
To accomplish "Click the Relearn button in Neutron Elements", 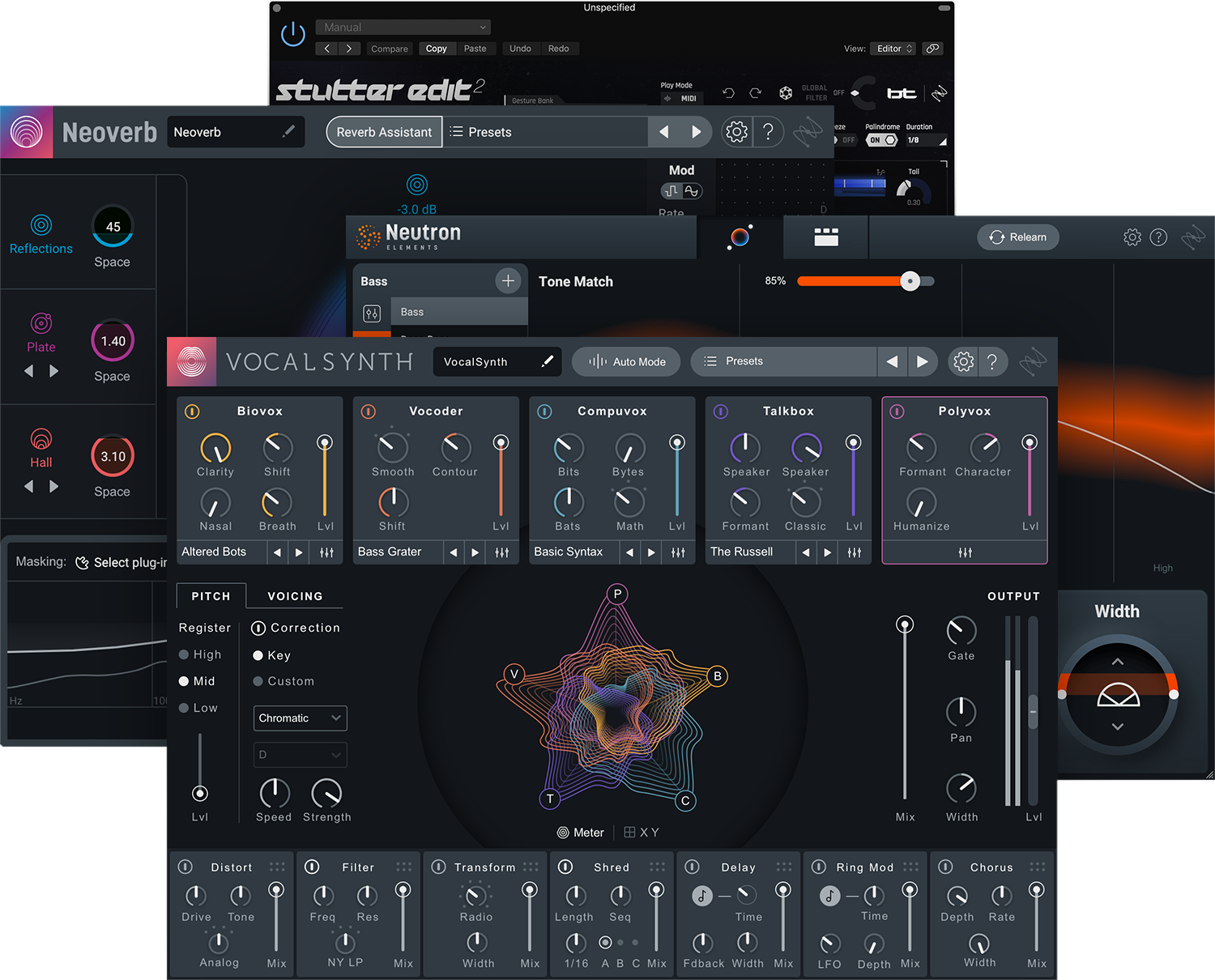I will [x=1018, y=236].
